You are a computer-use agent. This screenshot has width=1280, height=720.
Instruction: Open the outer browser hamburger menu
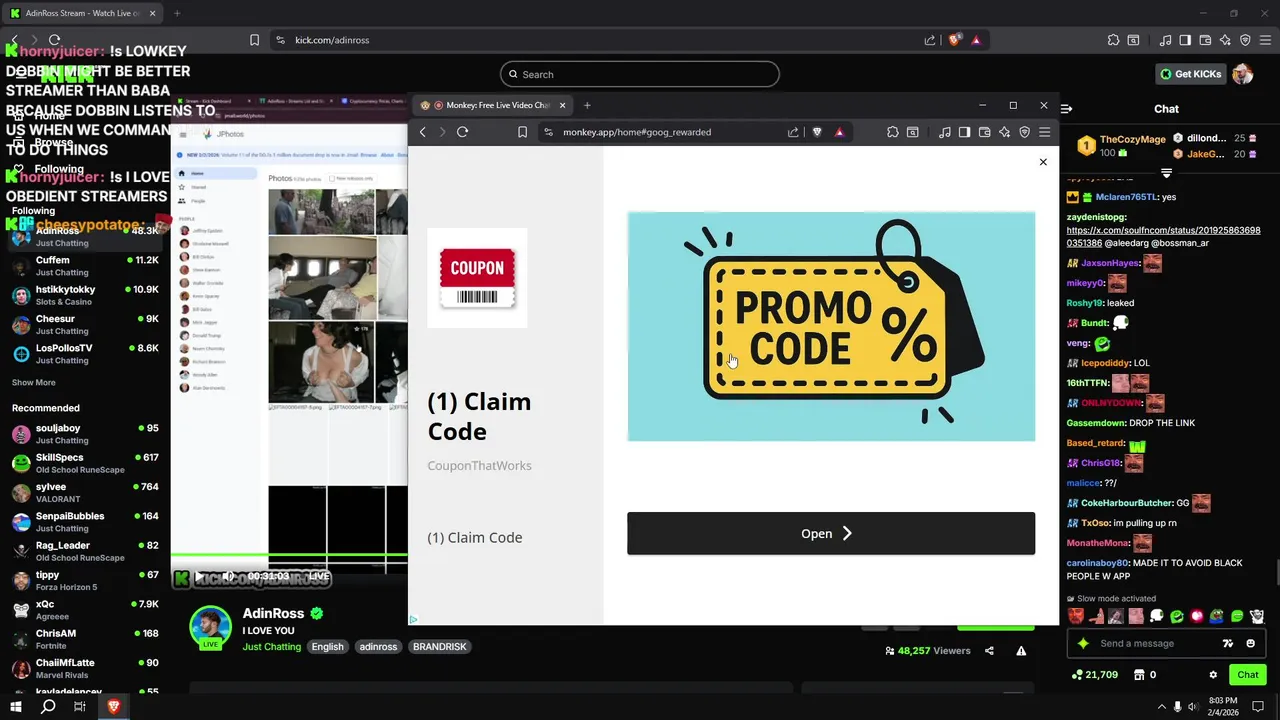tap(1265, 40)
